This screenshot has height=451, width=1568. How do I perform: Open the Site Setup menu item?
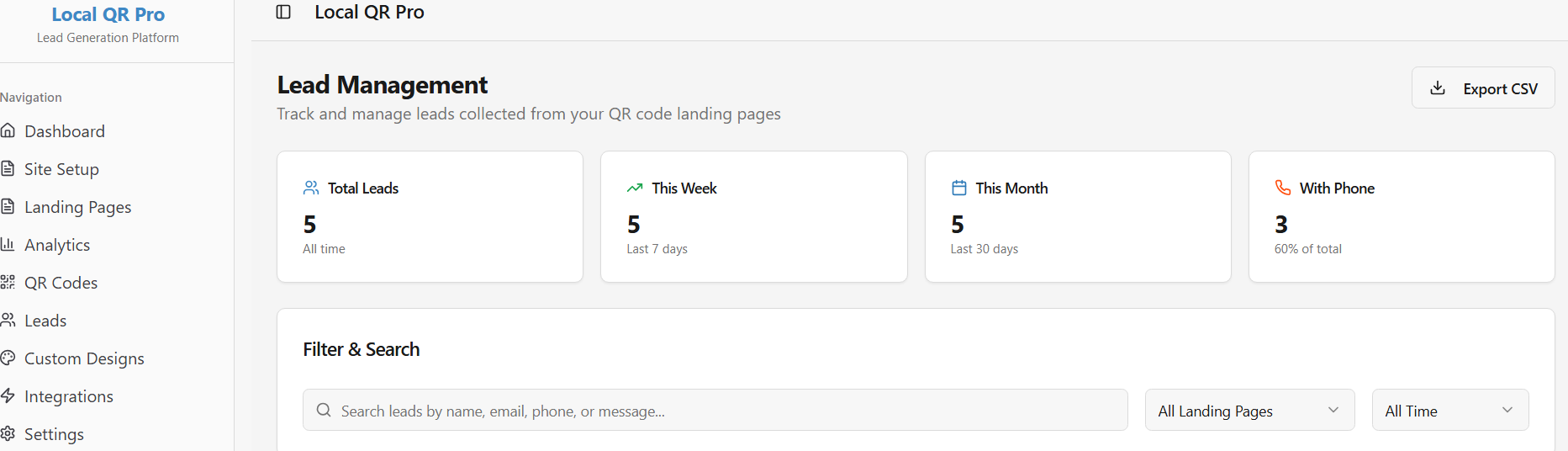pos(61,169)
